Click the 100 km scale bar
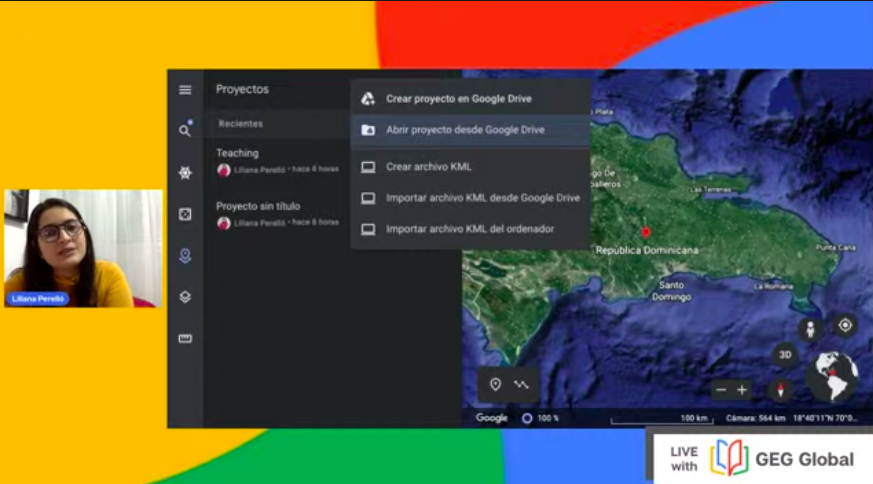 pyautogui.click(x=662, y=418)
